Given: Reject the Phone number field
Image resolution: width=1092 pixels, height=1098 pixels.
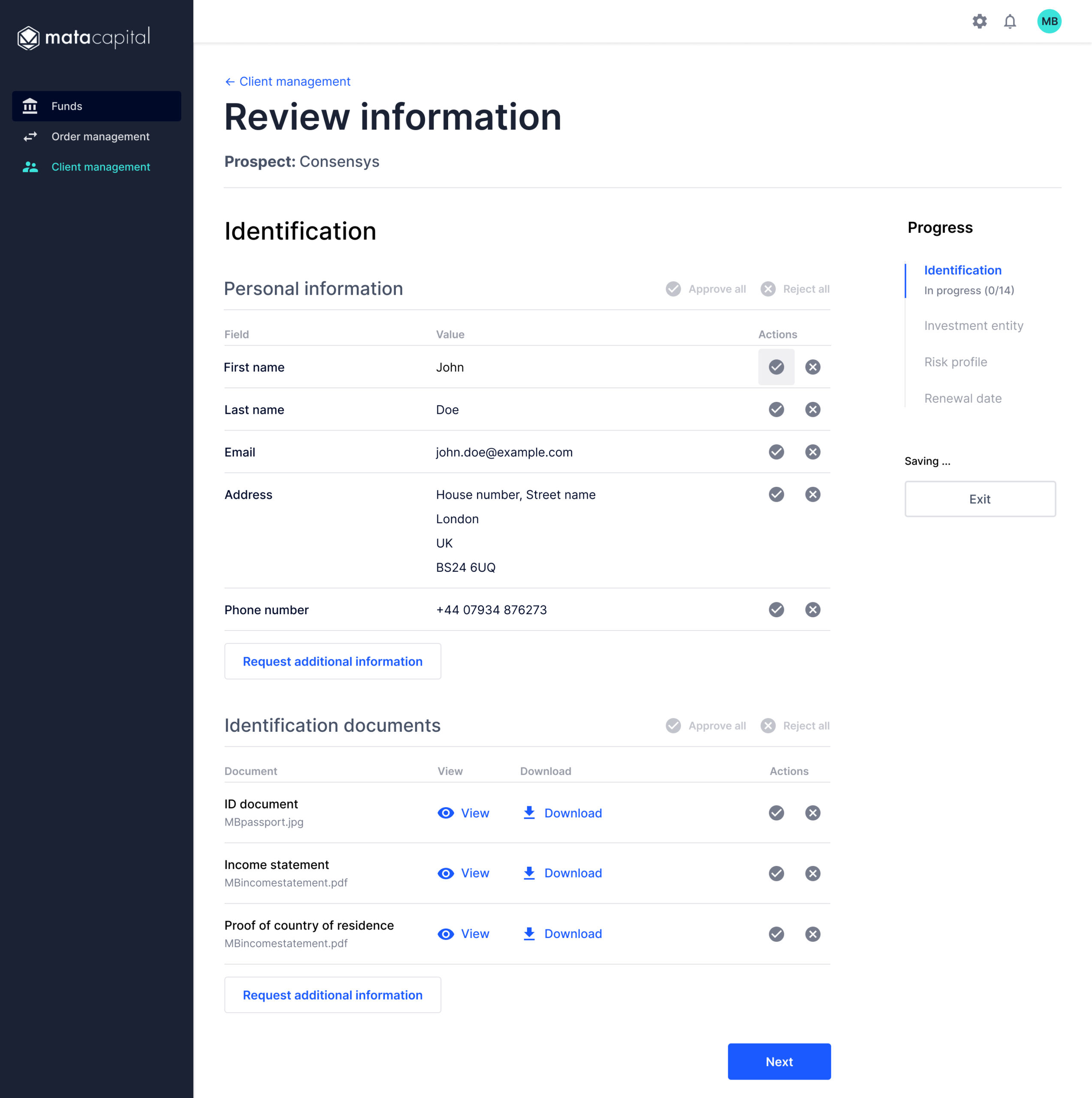Looking at the screenshot, I should [x=812, y=610].
